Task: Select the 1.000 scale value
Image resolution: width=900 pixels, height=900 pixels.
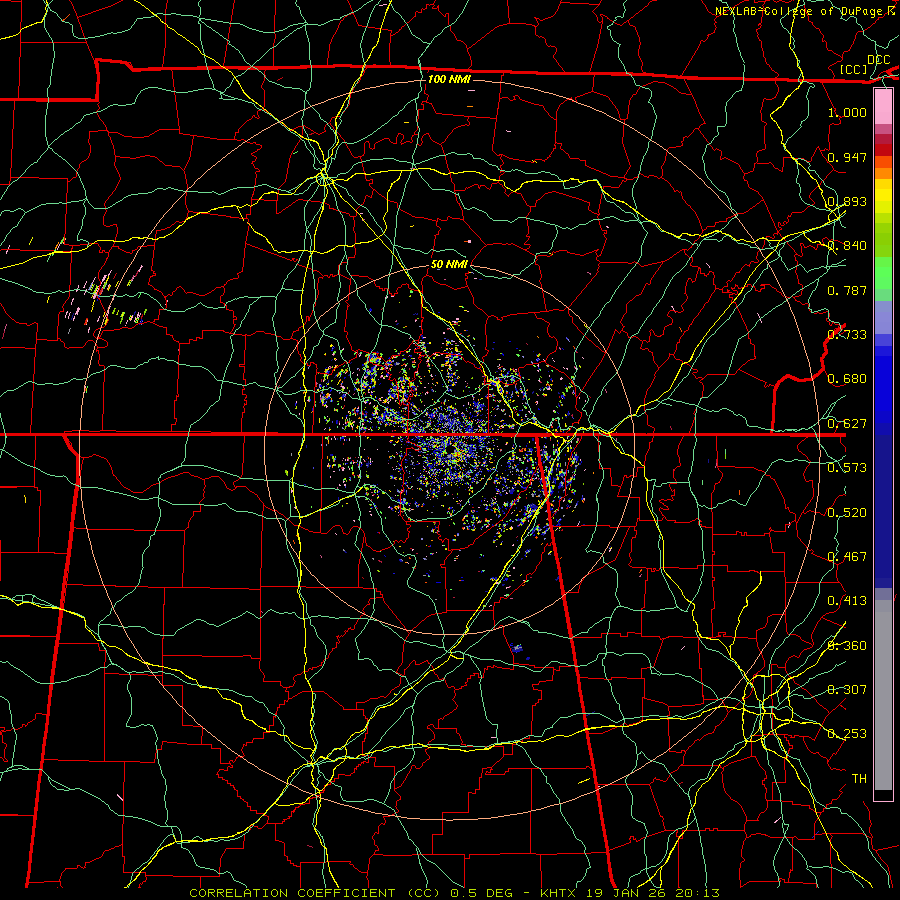Action: point(847,112)
